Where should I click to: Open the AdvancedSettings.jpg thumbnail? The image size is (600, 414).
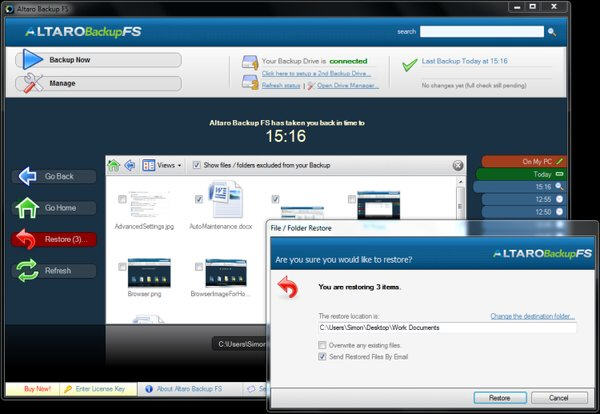tap(148, 204)
